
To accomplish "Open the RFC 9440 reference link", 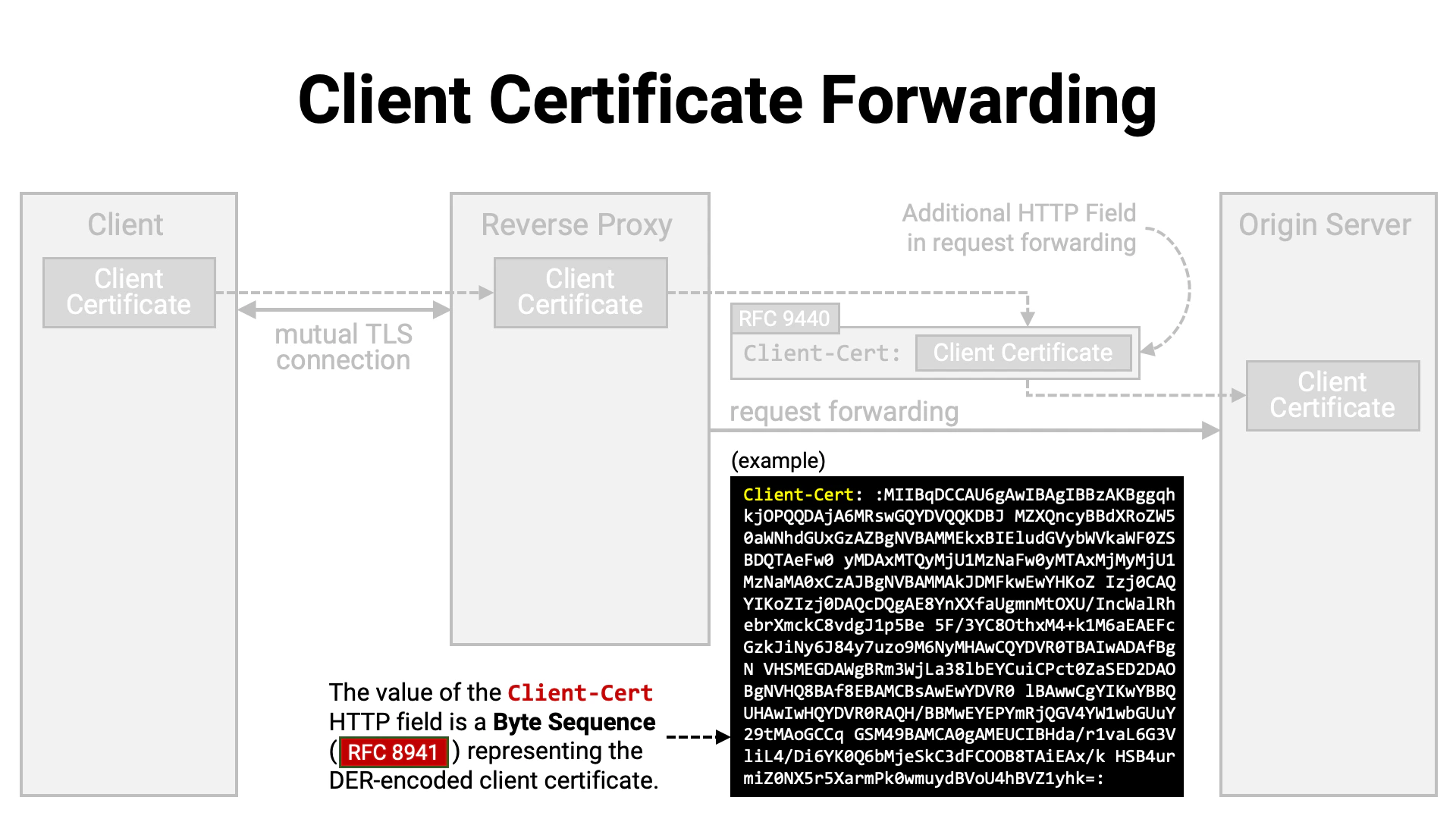I will click(786, 319).
